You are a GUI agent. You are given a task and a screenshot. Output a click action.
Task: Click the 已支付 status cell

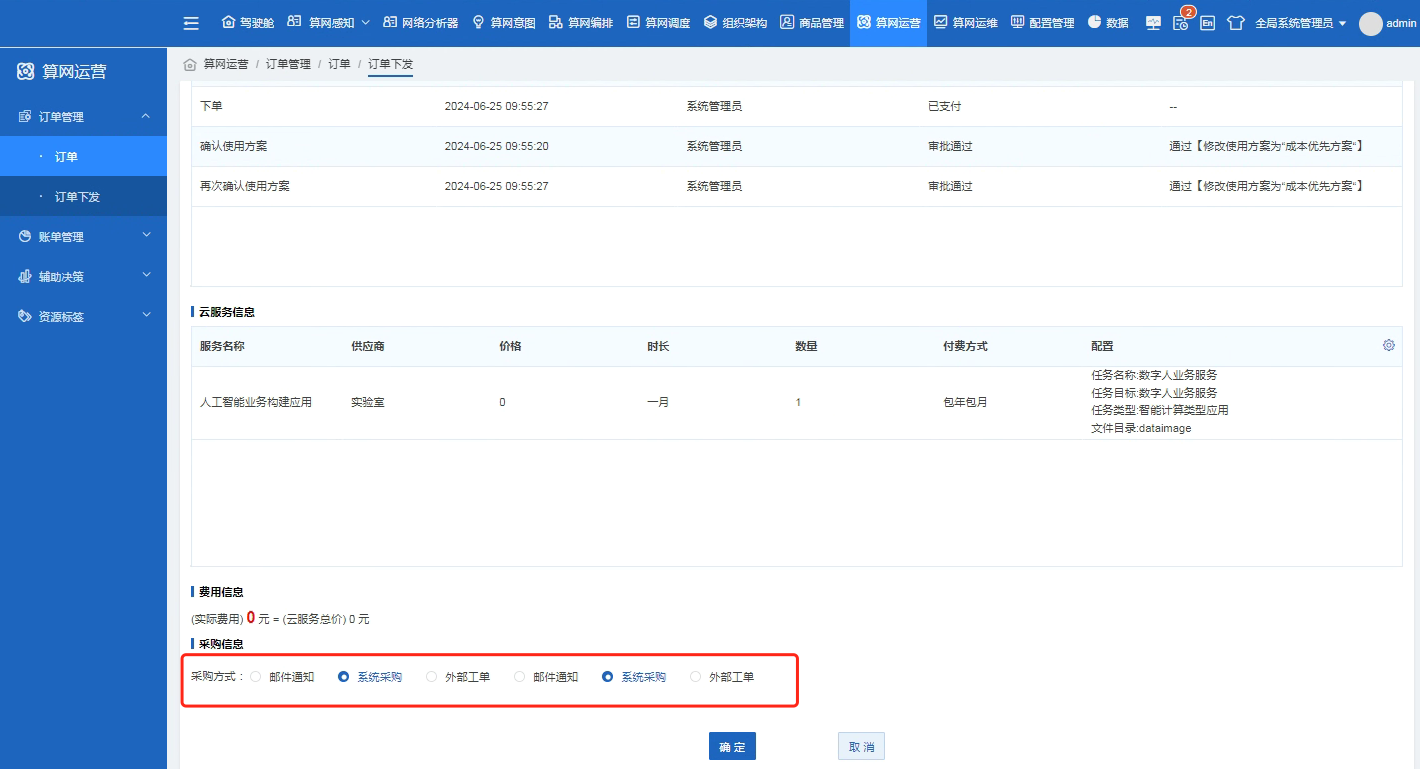click(945, 106)
